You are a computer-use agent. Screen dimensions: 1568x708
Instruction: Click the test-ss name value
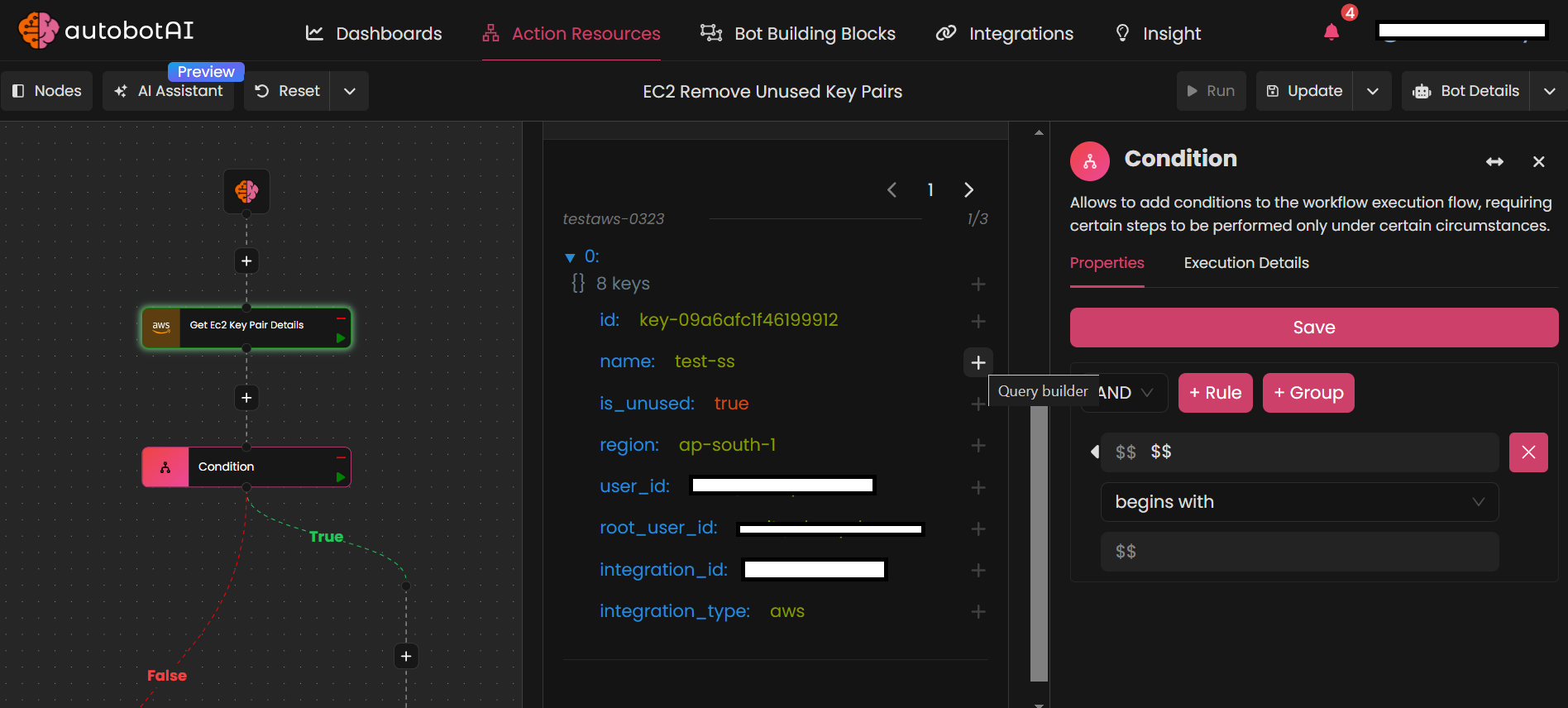click(x=705, y=361)
